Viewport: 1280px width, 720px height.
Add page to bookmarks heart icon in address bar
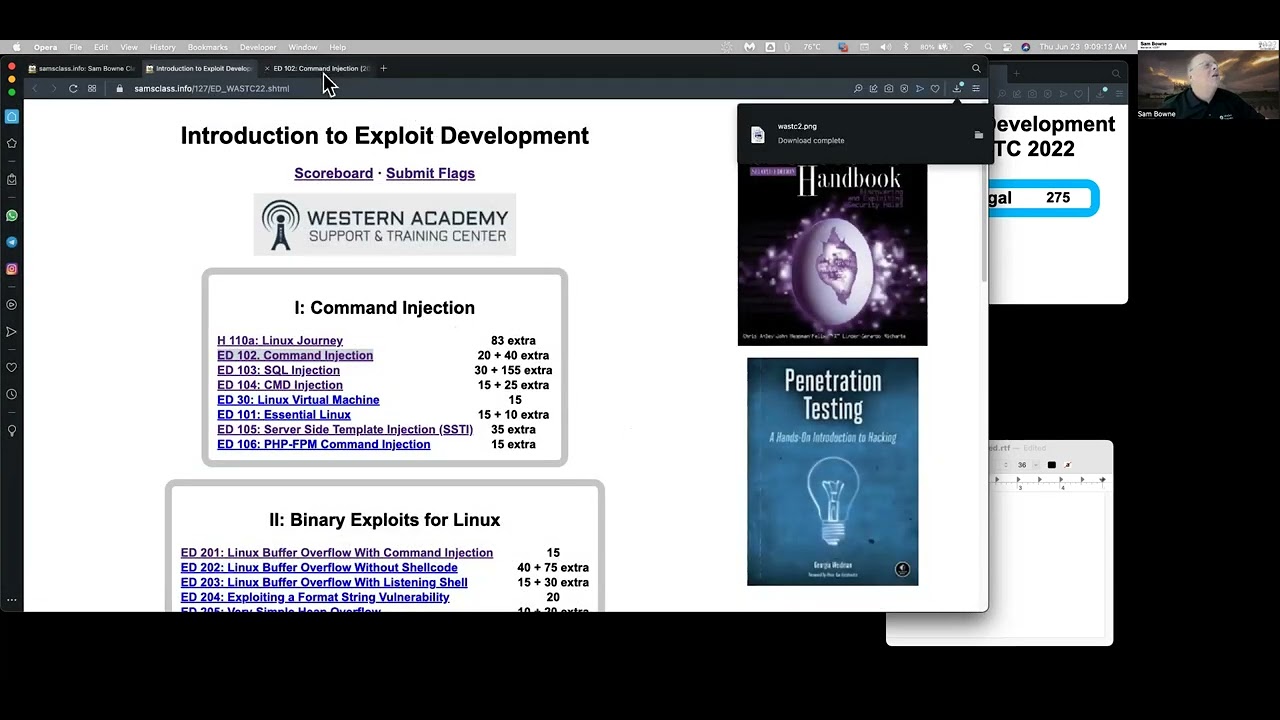[935, 88]
